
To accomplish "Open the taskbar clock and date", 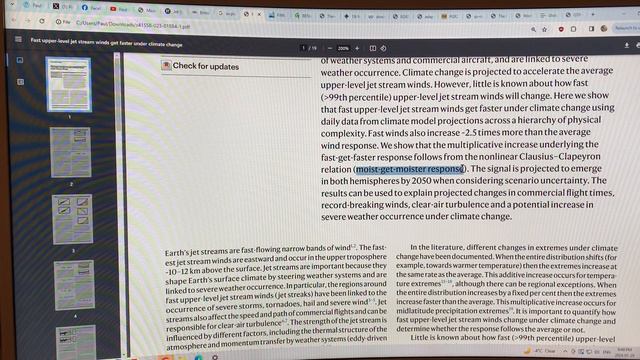I will coord(624,352).
